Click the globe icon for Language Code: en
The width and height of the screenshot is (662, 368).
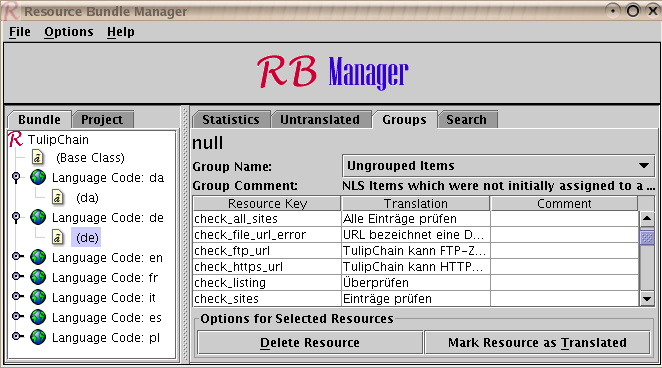tap(38, 257)
